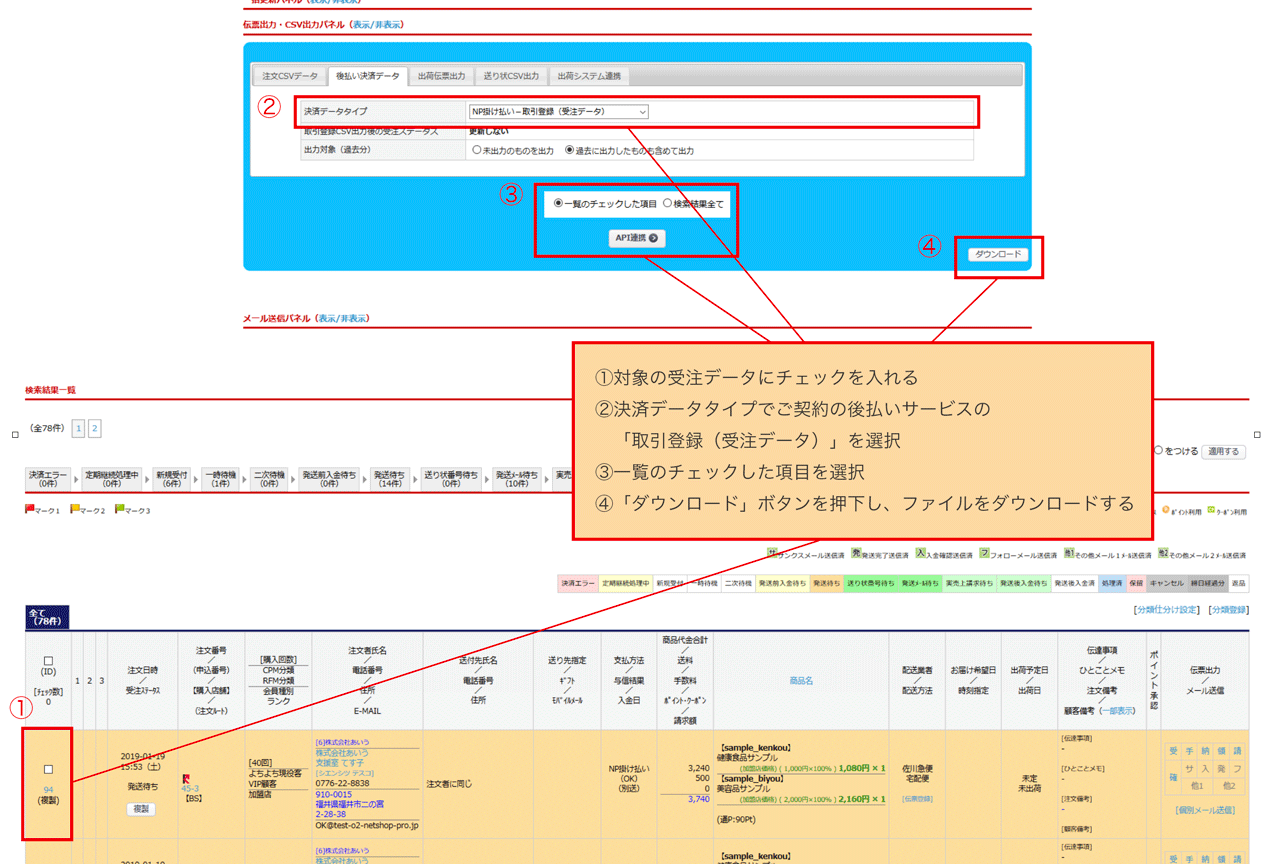Screen dimensions: 1273x864
Task: Open the 出荷システム連携 tab
Action: 589,76
